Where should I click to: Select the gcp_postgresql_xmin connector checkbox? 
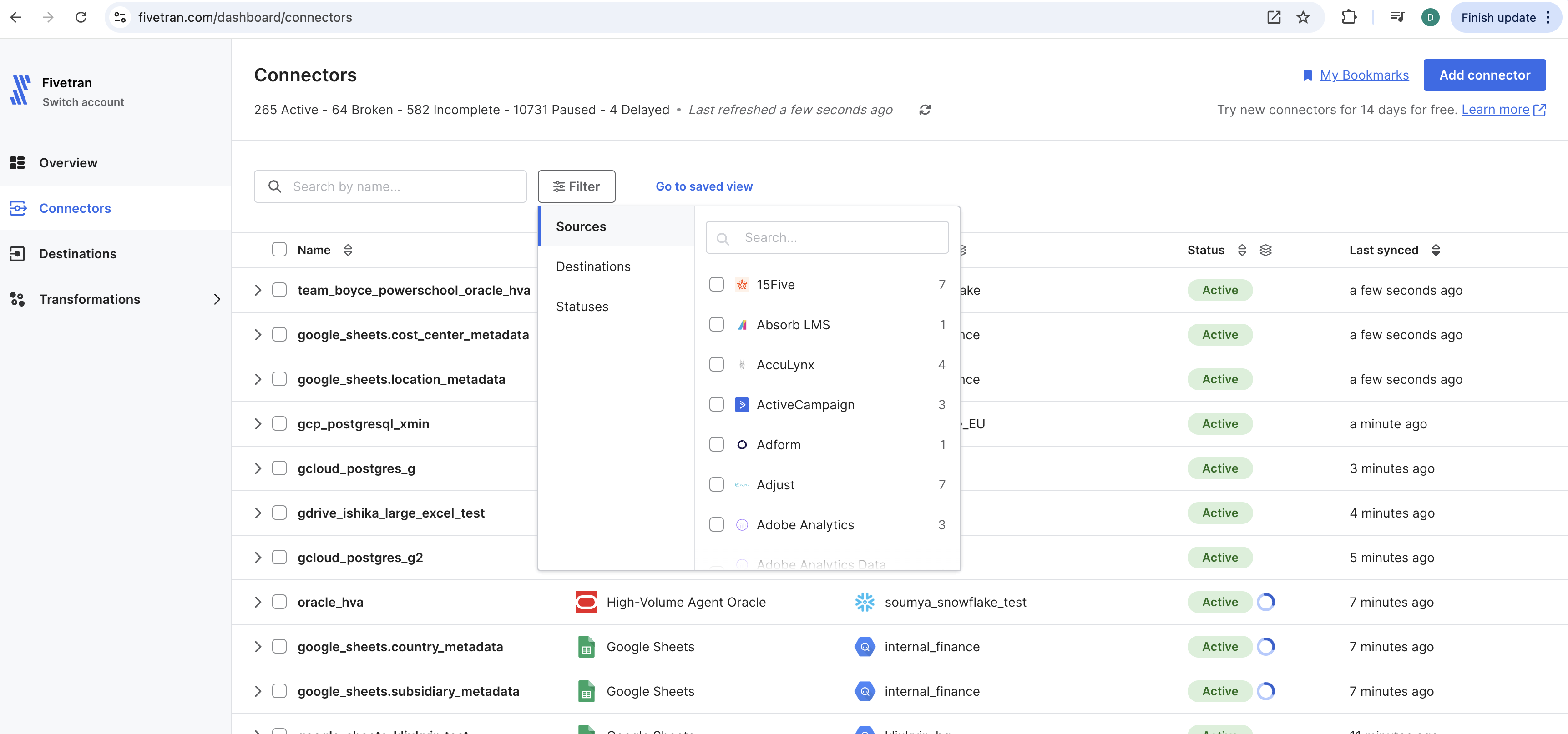coord(279,424)
